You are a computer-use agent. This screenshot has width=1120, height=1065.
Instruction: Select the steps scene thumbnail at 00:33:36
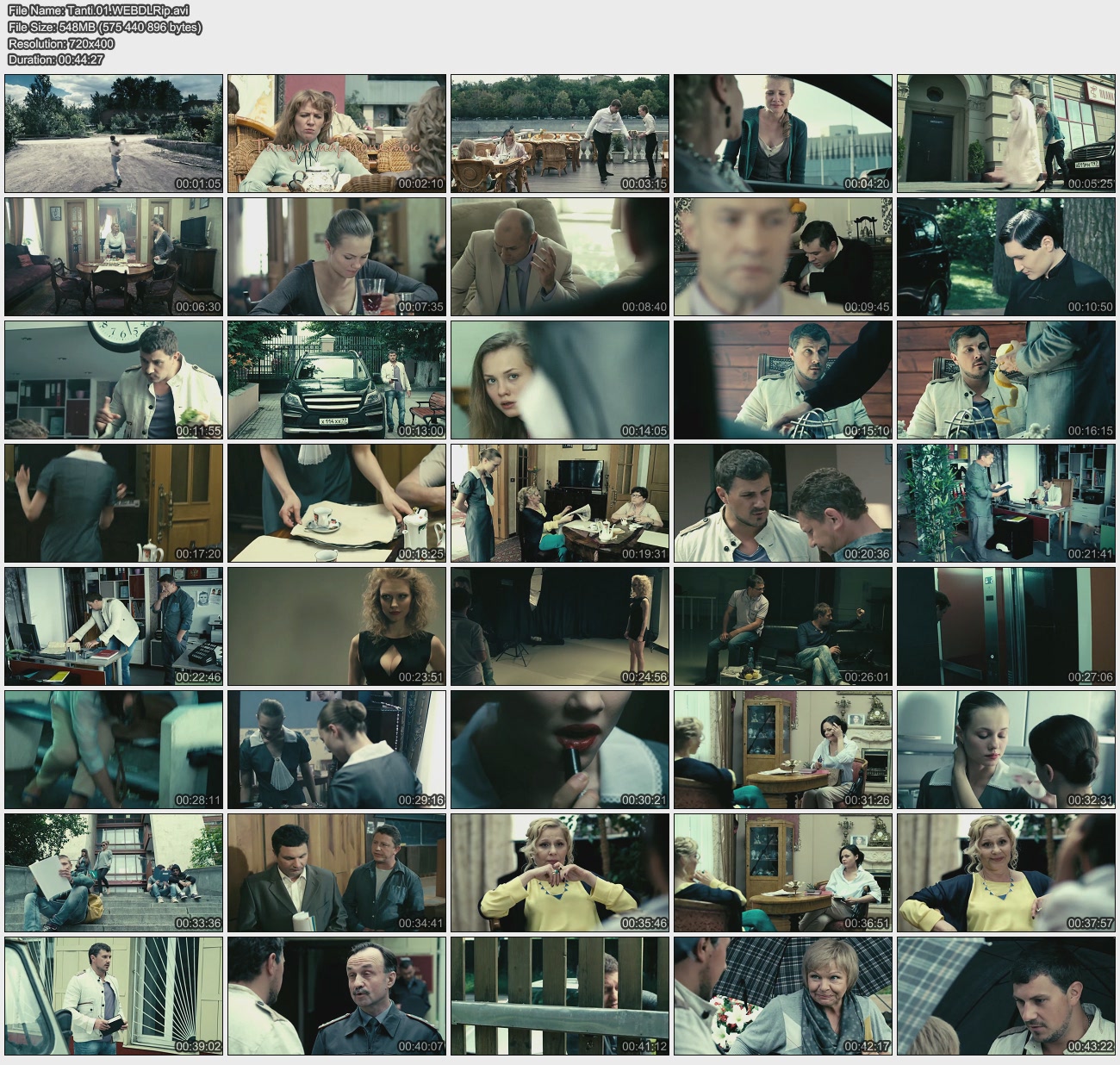(x=114, y=873)
